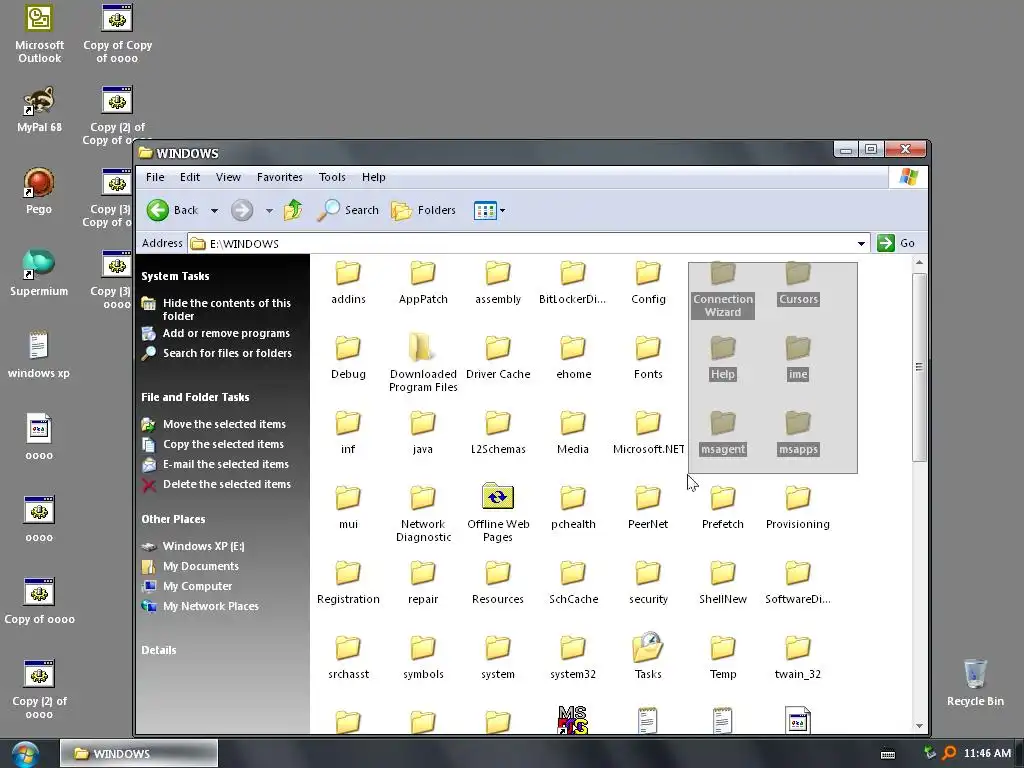Select the Config folder
This screenshot has height=768, width=1024.
648,283
